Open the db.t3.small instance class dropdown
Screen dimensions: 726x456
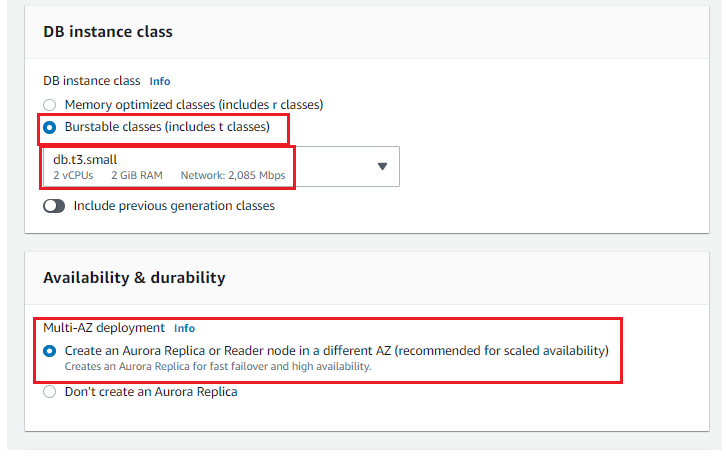coord(221,167)
